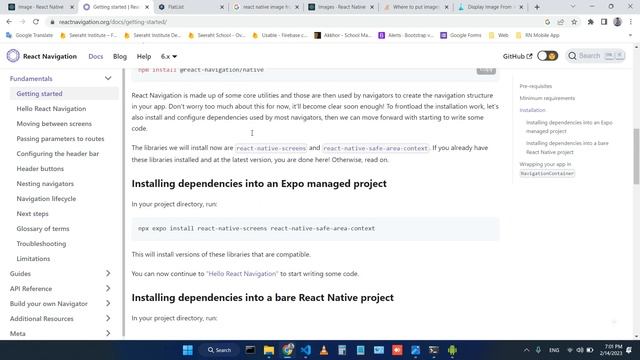Screen dimensions: 640x360
Task: Open the Google Translate bookmark
Action: click(29, 36)
